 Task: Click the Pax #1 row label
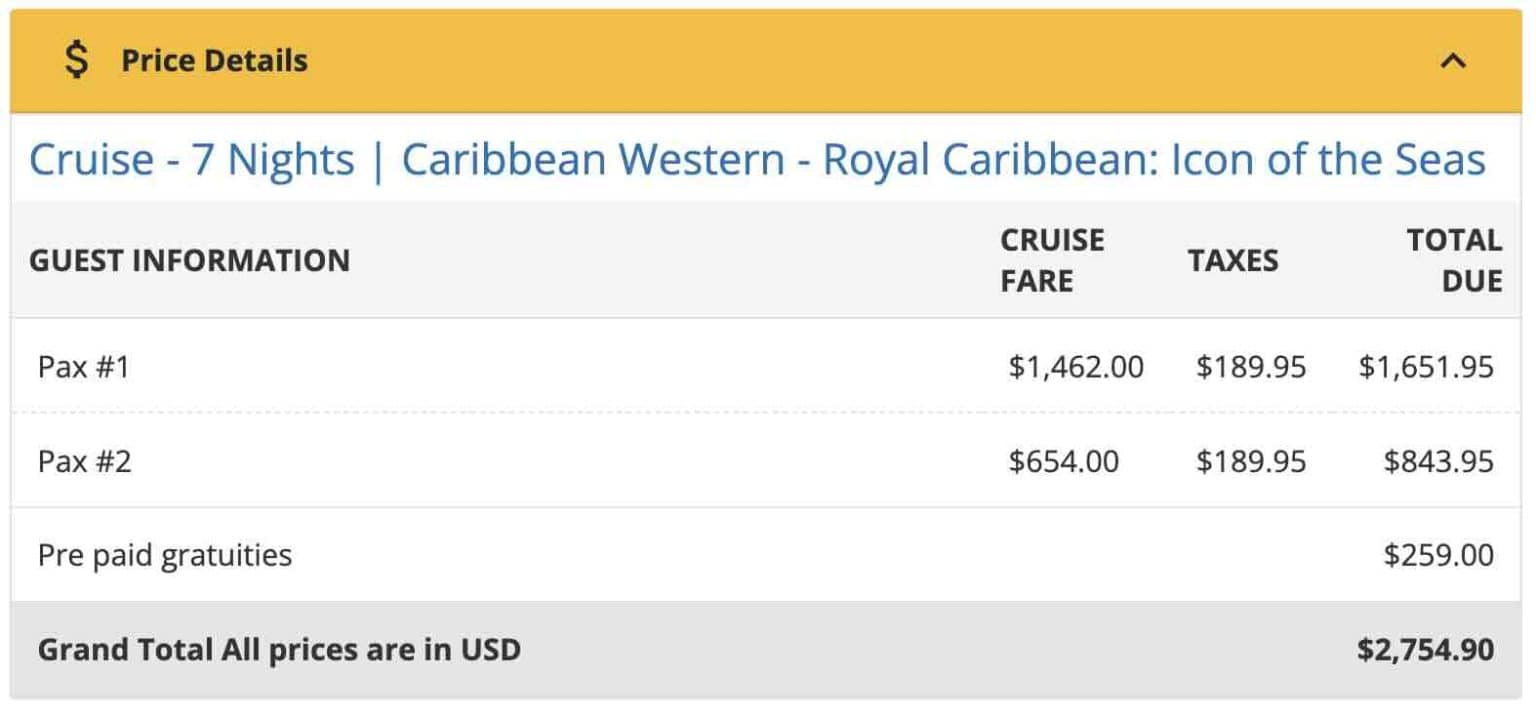84,367
